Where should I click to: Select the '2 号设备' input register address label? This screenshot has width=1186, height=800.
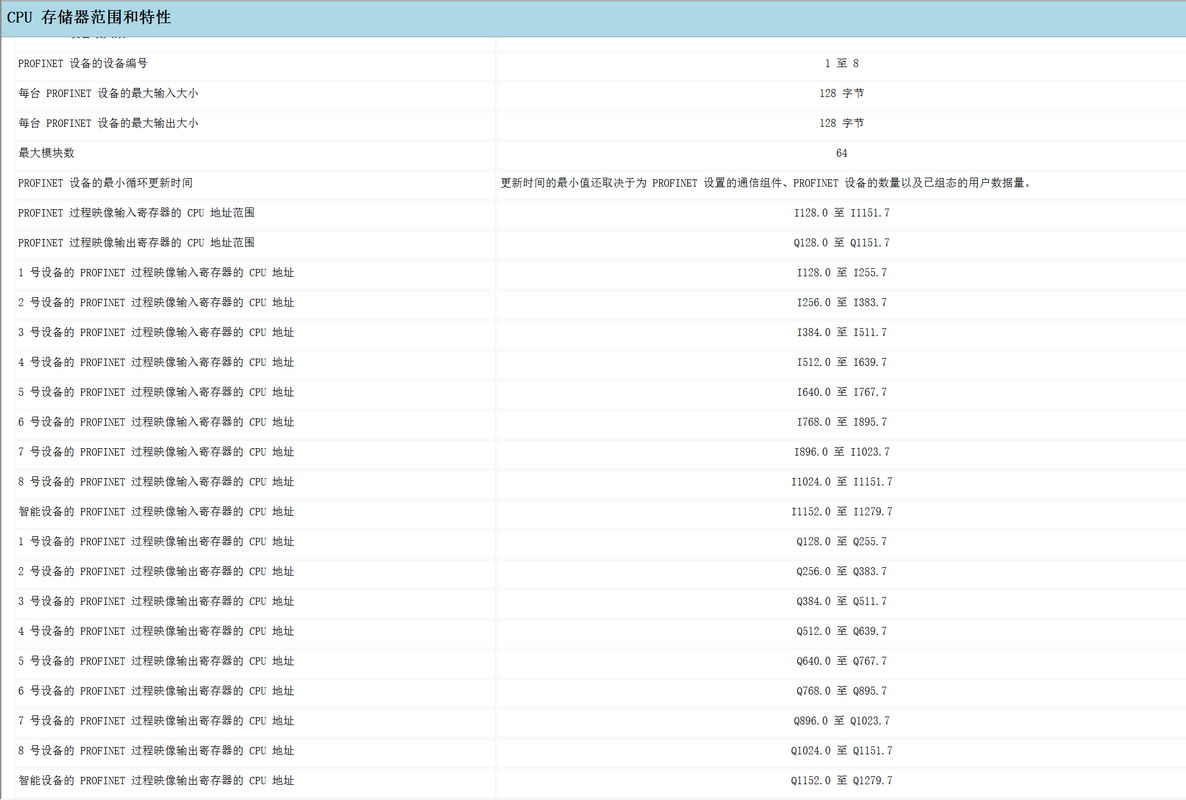[156, 302]
